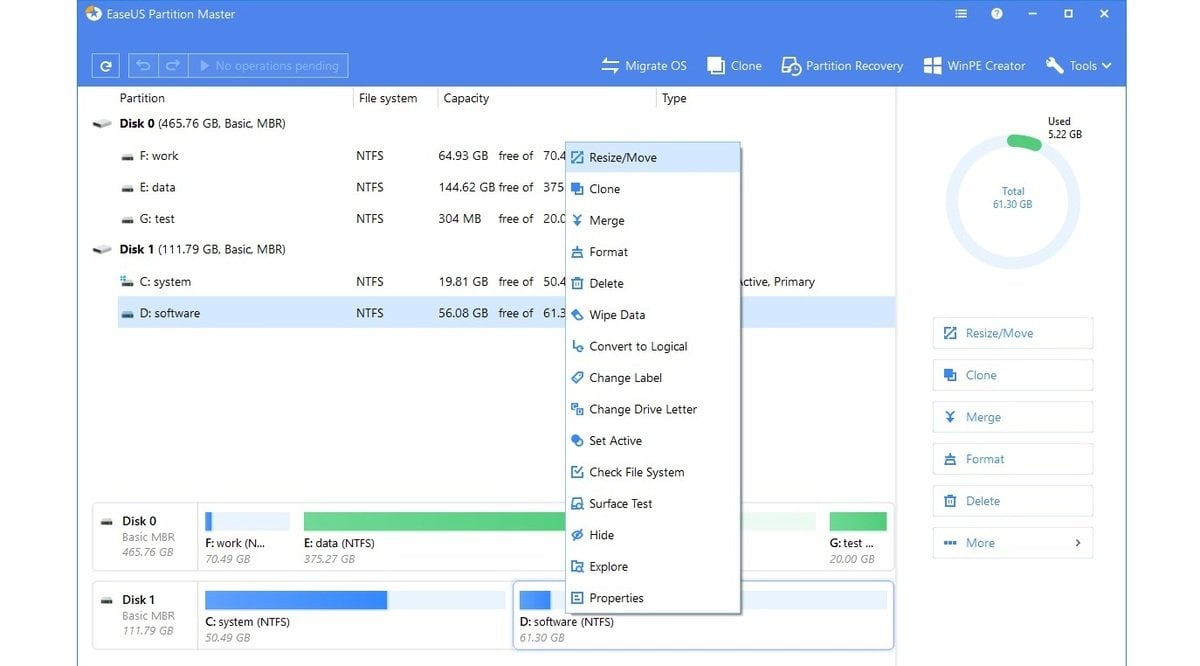Choose Resize/Move in context menu
The height and width of the screenshot is (666, 1200).
coord(653,158)
